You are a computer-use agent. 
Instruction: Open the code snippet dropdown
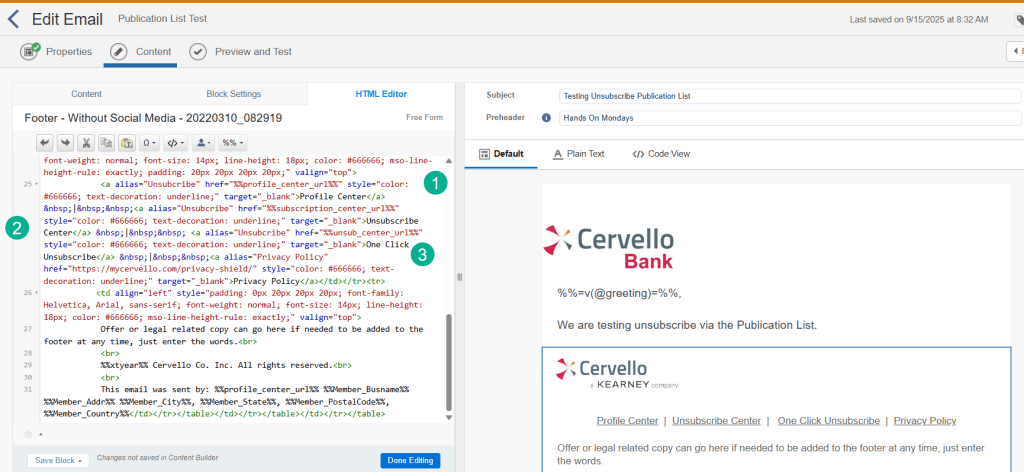(x=176, y=143)
